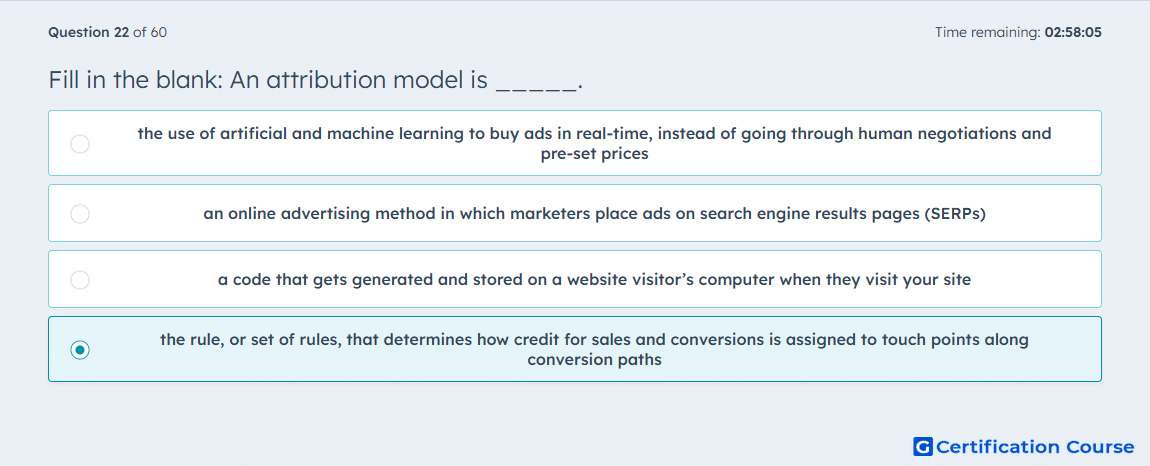Screen dimensions: 1150x466
Task: Click the 'Time remaining:' label
Action: pyautogui.click(x=988, y=32)
